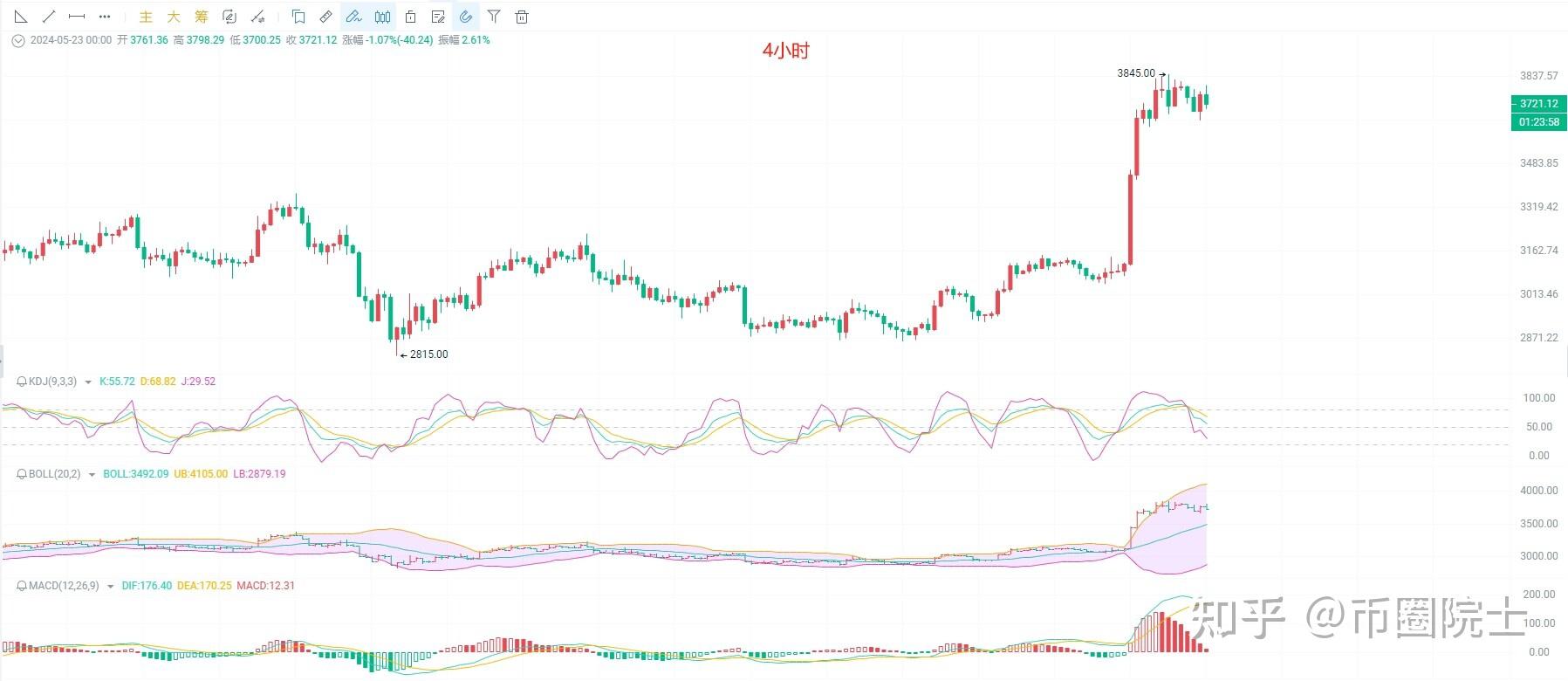This screenshot has width=1568, height=681.
Task: Click the MACD:12.31 value
Action: pos(265,586)
